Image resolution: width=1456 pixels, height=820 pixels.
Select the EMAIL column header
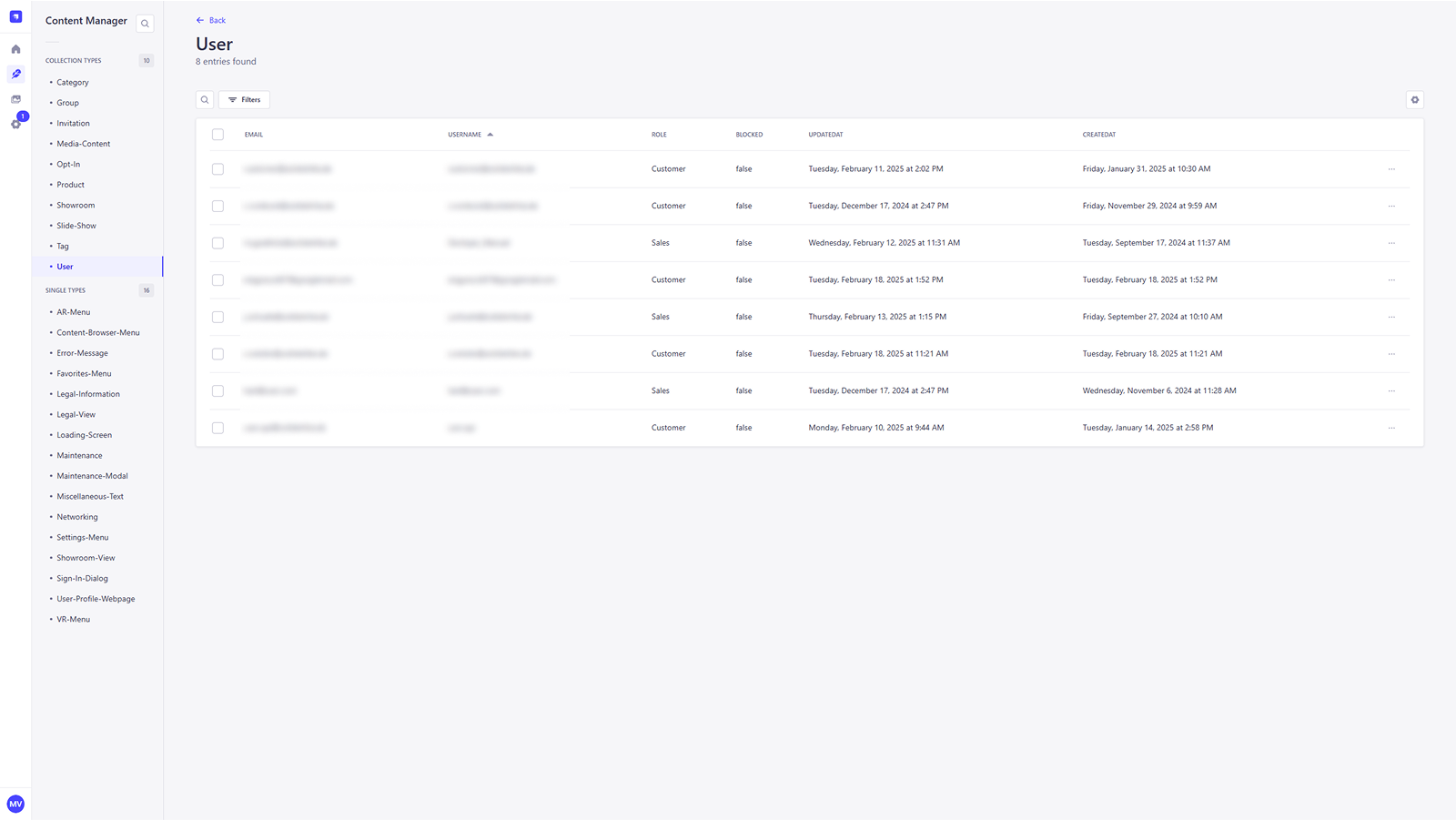(253, 134)
